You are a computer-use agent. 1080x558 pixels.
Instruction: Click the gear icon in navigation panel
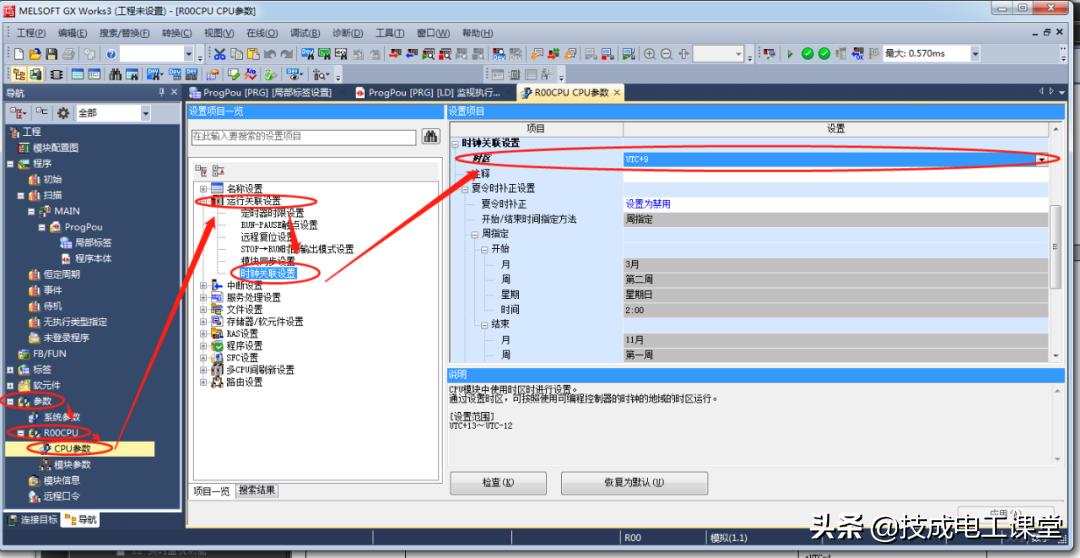(x=63, y=113)
